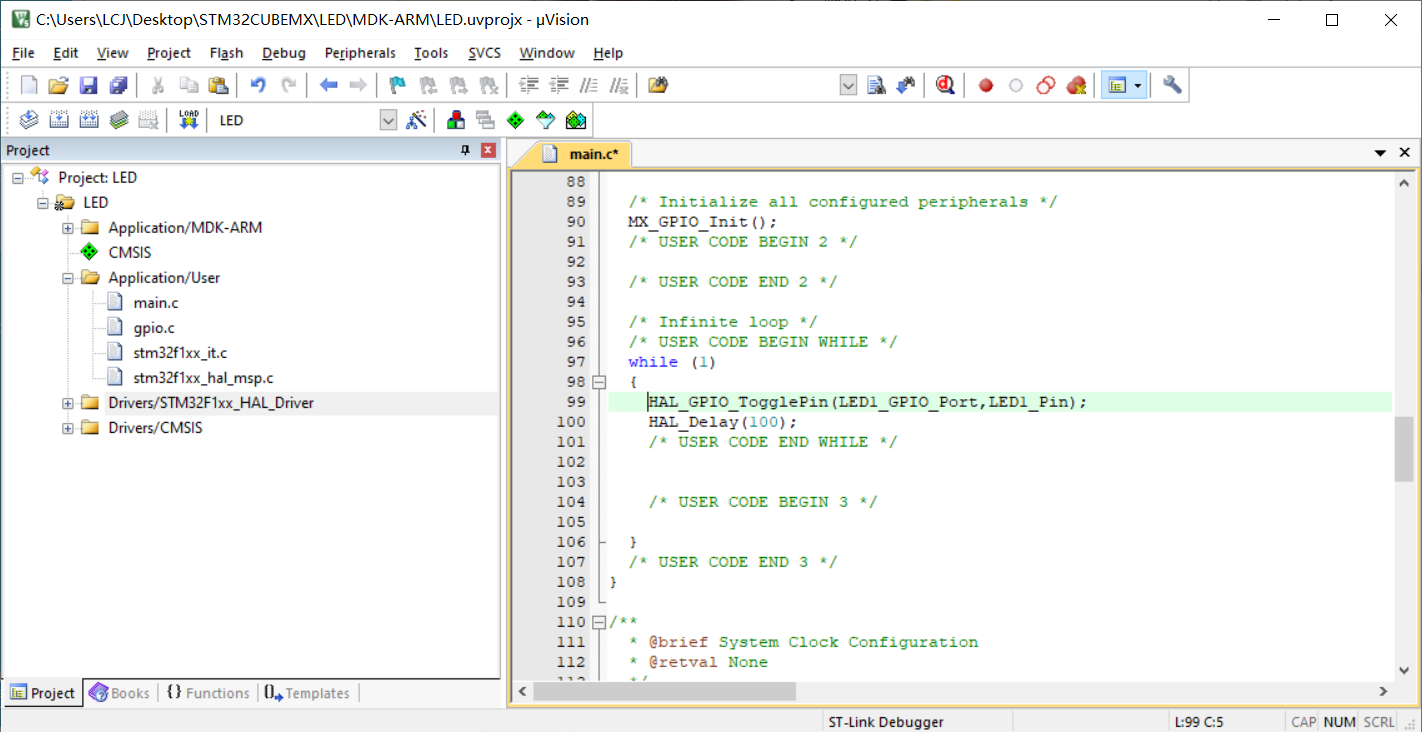Open the window layout dropdown arrow
Screen dimensions: 1422x732
[x=1138, y=86]
